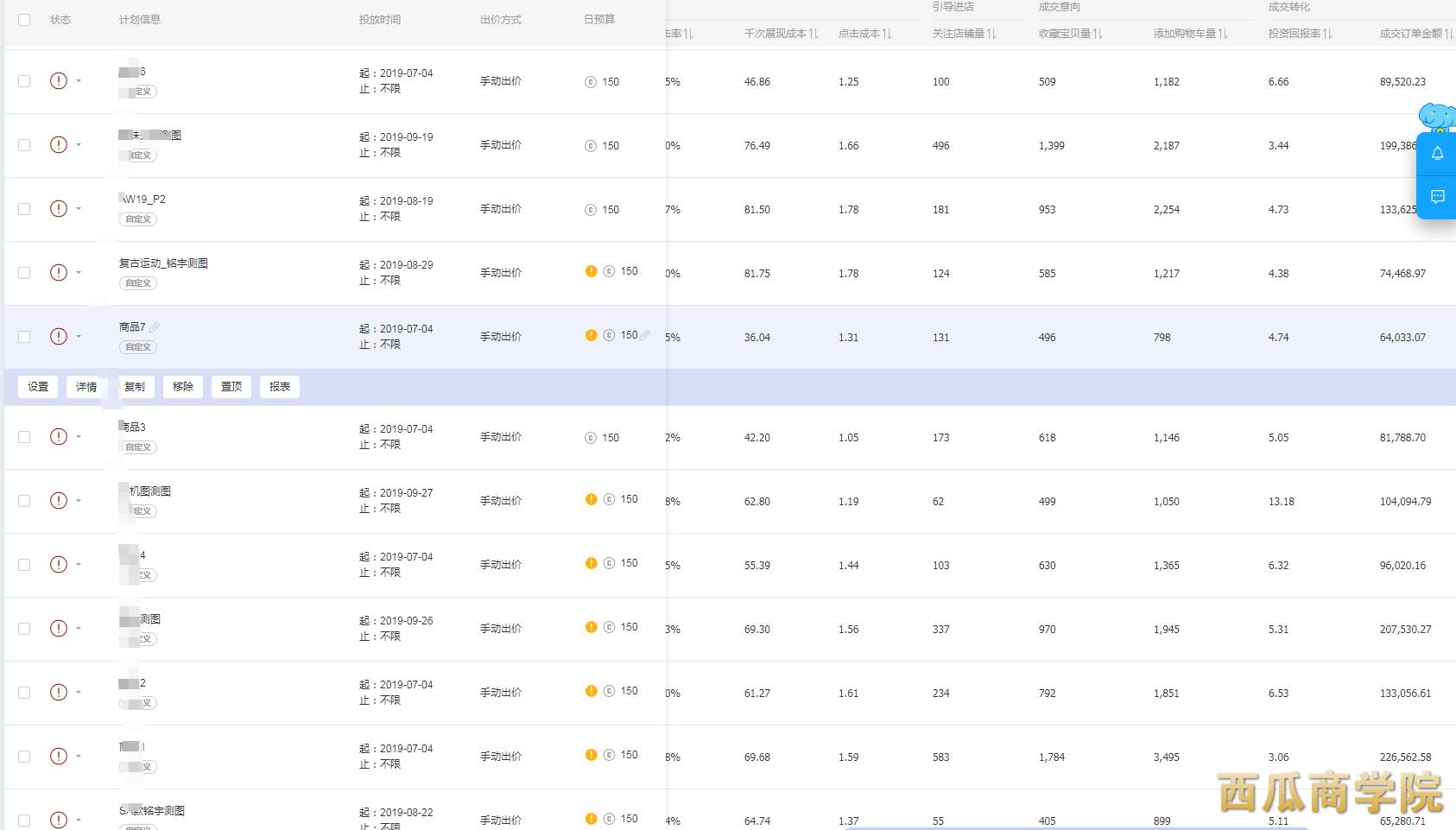Click the 置顶 button under 商品7

pos(231,387)
